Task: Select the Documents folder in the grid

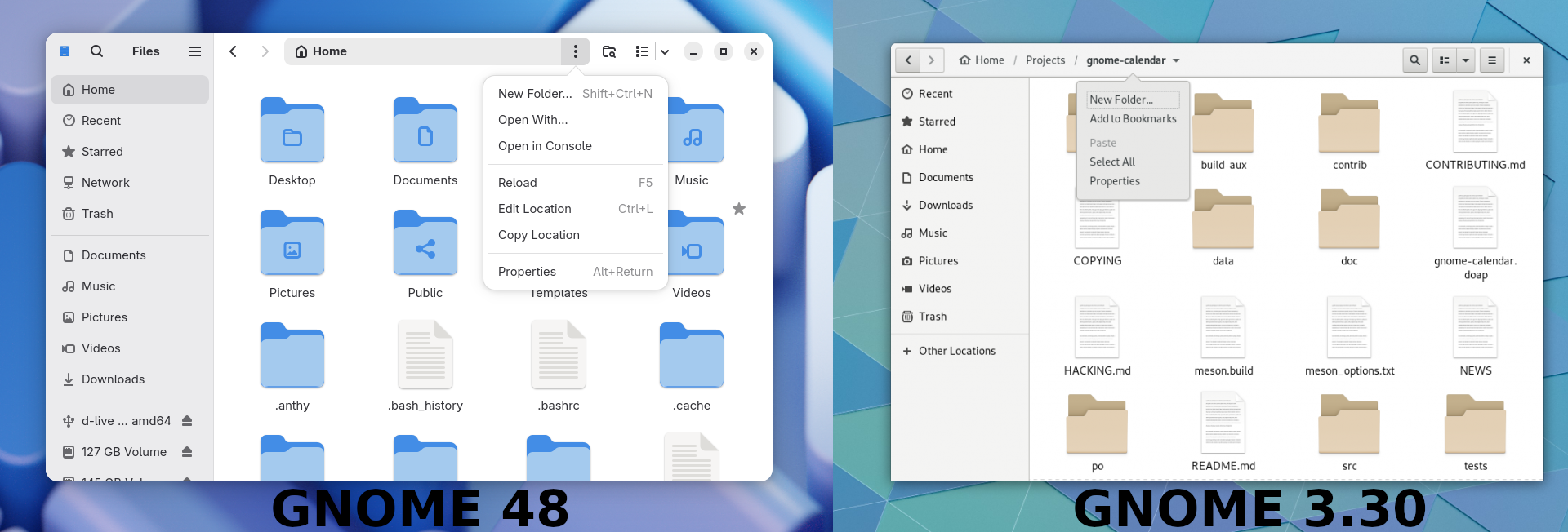Action: click(425, 131)
